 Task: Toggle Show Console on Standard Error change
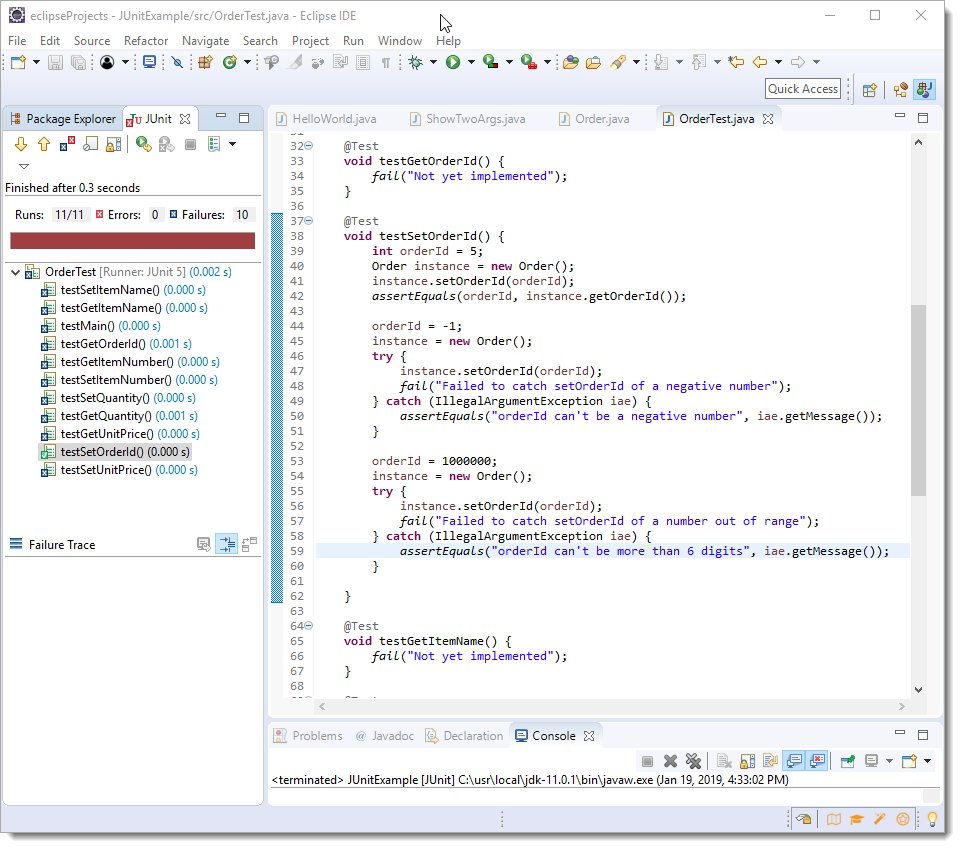817,761
